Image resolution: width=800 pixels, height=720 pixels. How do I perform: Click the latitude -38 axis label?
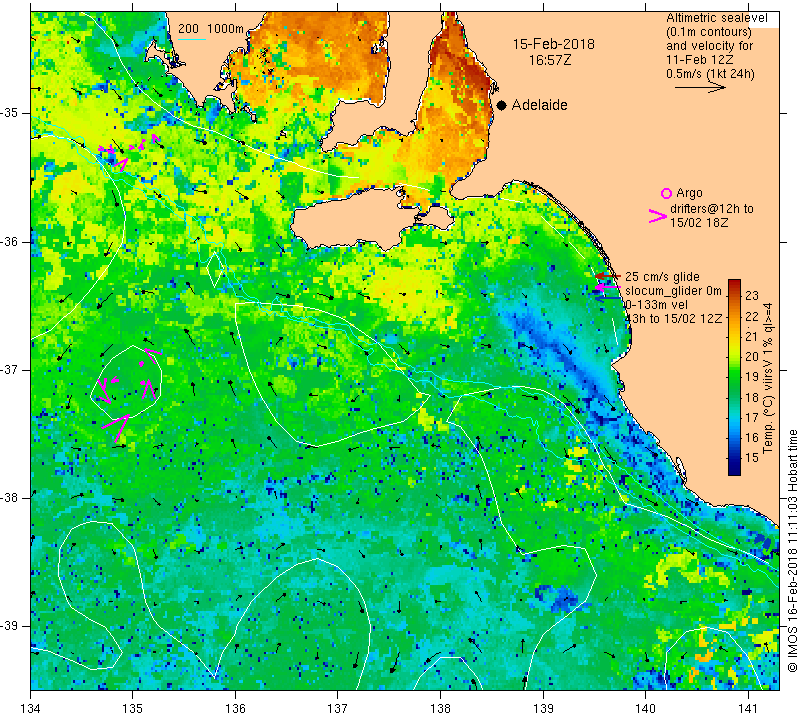click(10, 498)
